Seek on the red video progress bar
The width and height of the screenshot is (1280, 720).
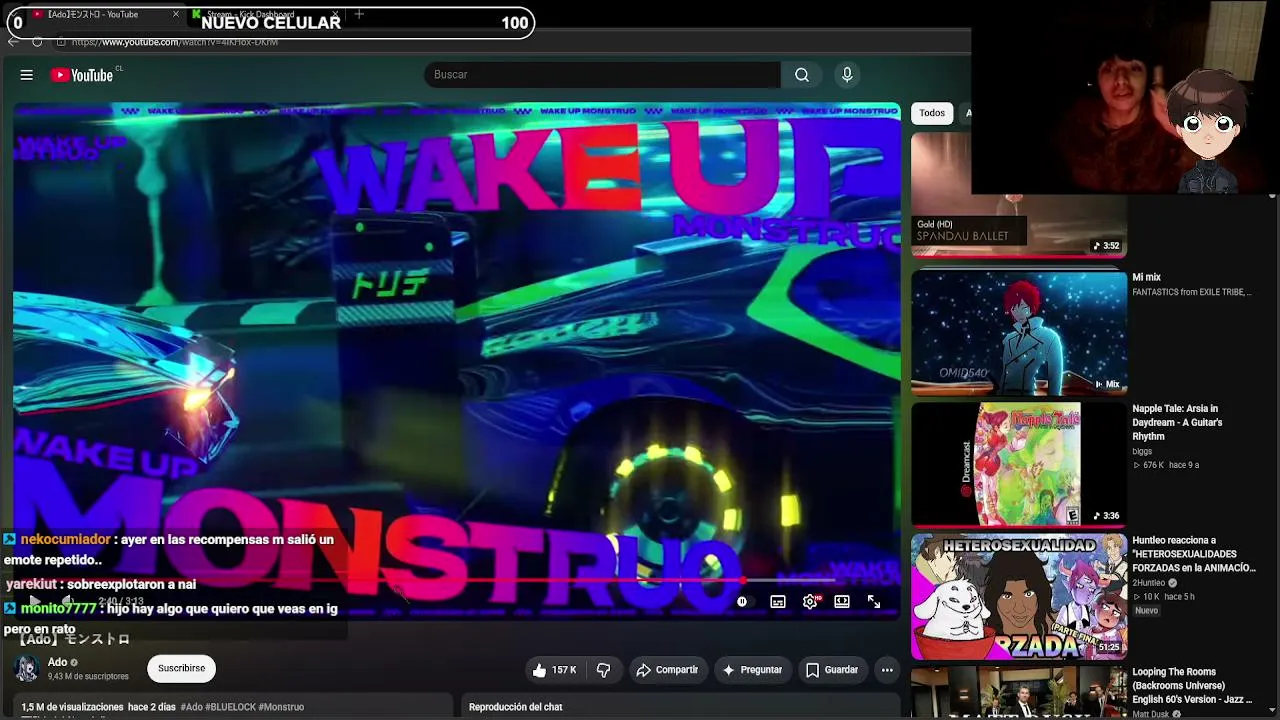457,580
